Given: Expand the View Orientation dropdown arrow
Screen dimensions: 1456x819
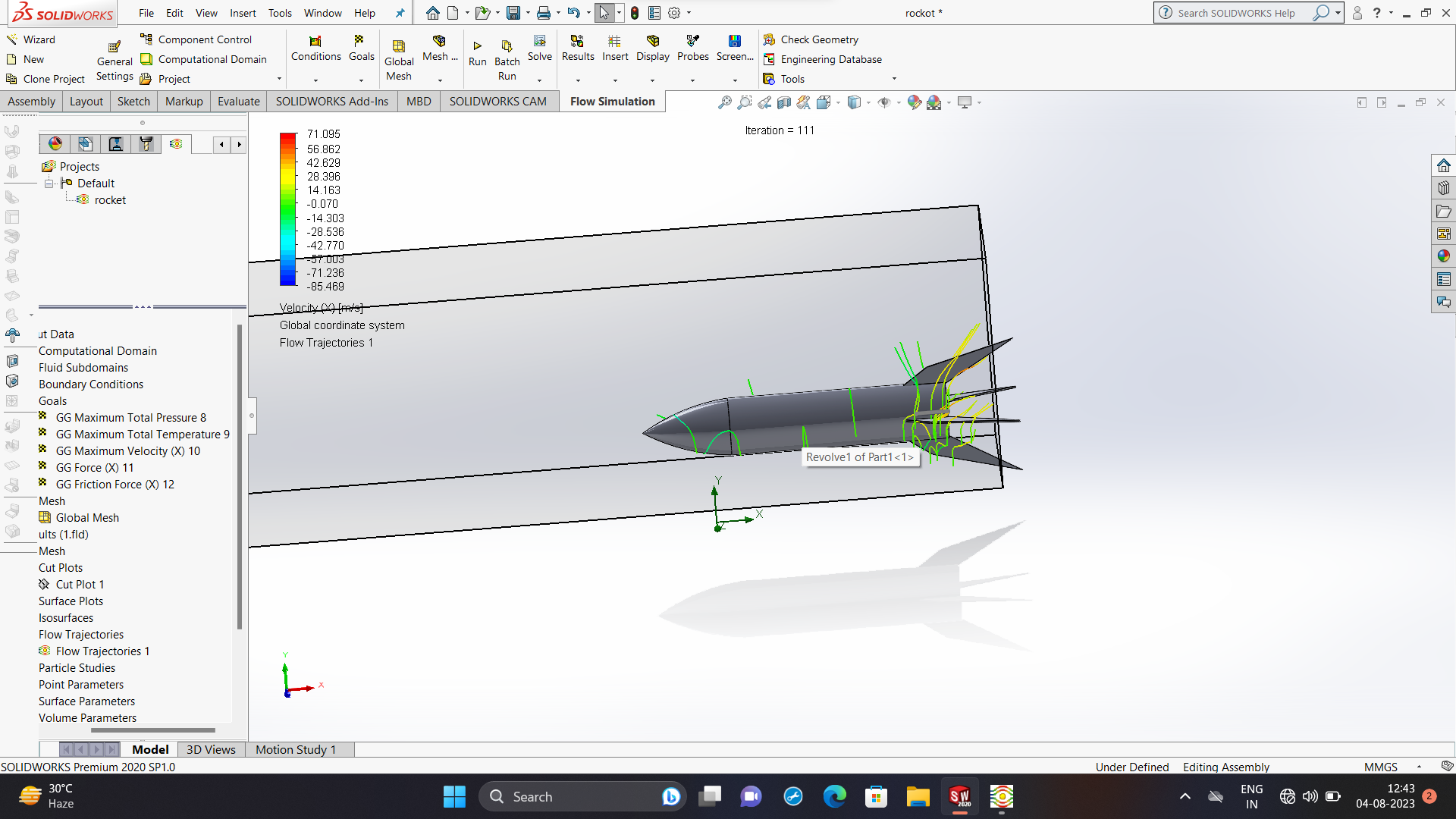Looking at the screenshot, I should click(x=838, y=102).
